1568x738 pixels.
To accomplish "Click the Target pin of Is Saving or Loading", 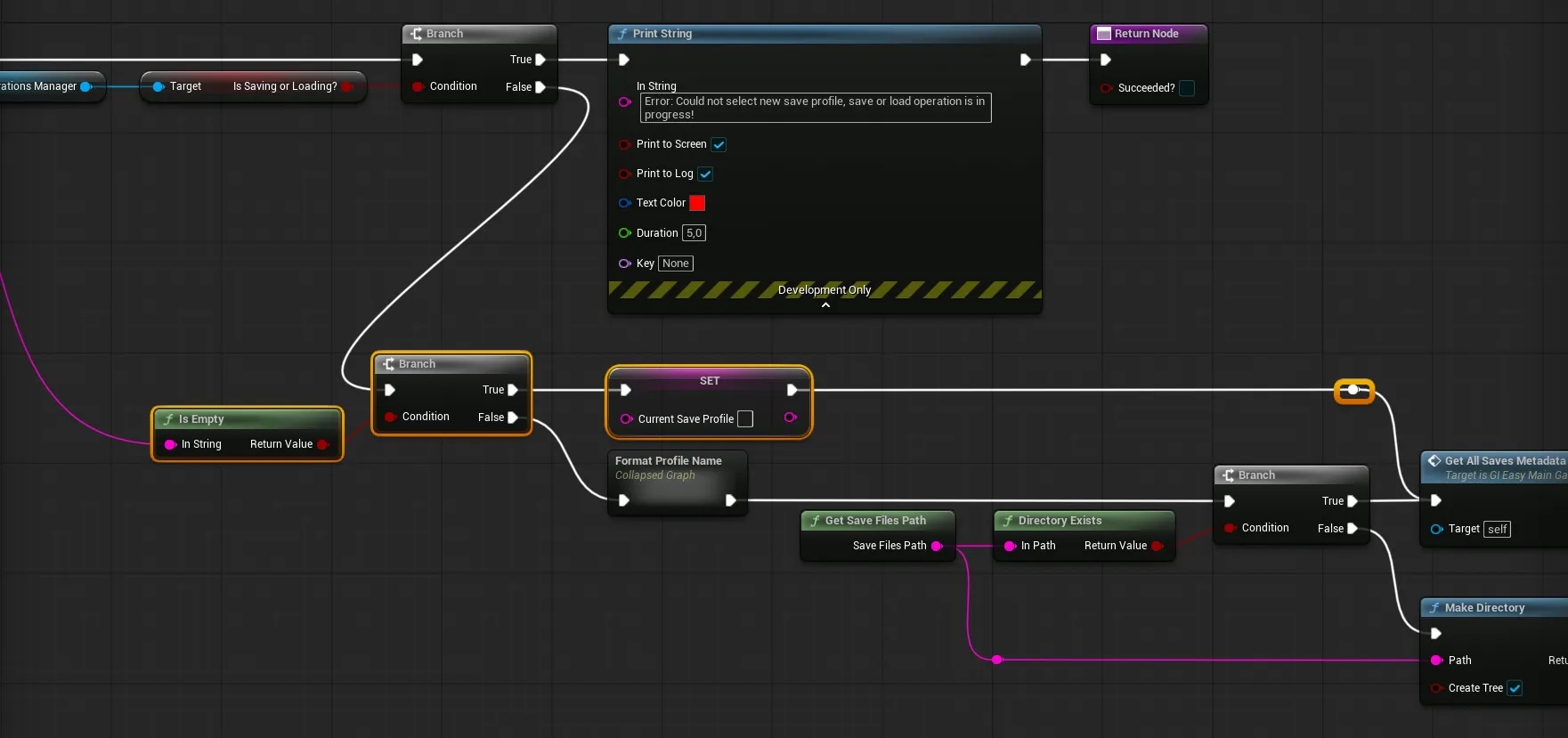I will [x=158, y=86].
